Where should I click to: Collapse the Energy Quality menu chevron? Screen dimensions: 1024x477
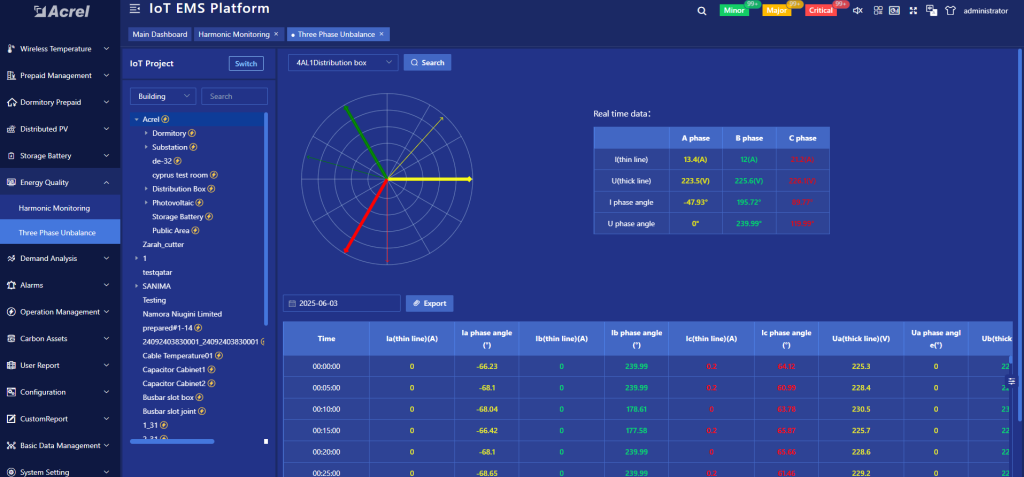[x=106, y=183]
